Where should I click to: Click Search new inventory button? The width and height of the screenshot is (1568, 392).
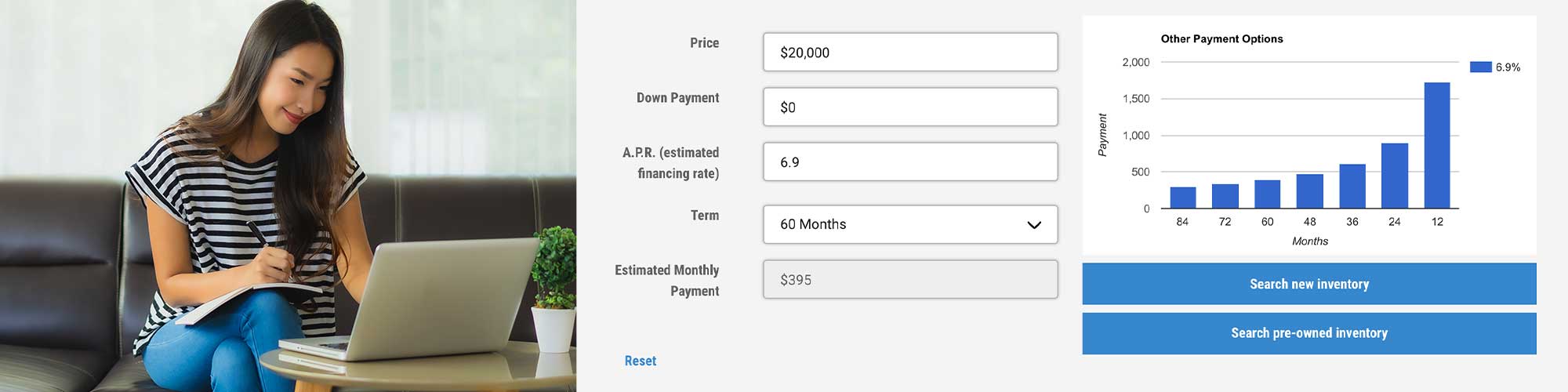[x=1308, y=284]
